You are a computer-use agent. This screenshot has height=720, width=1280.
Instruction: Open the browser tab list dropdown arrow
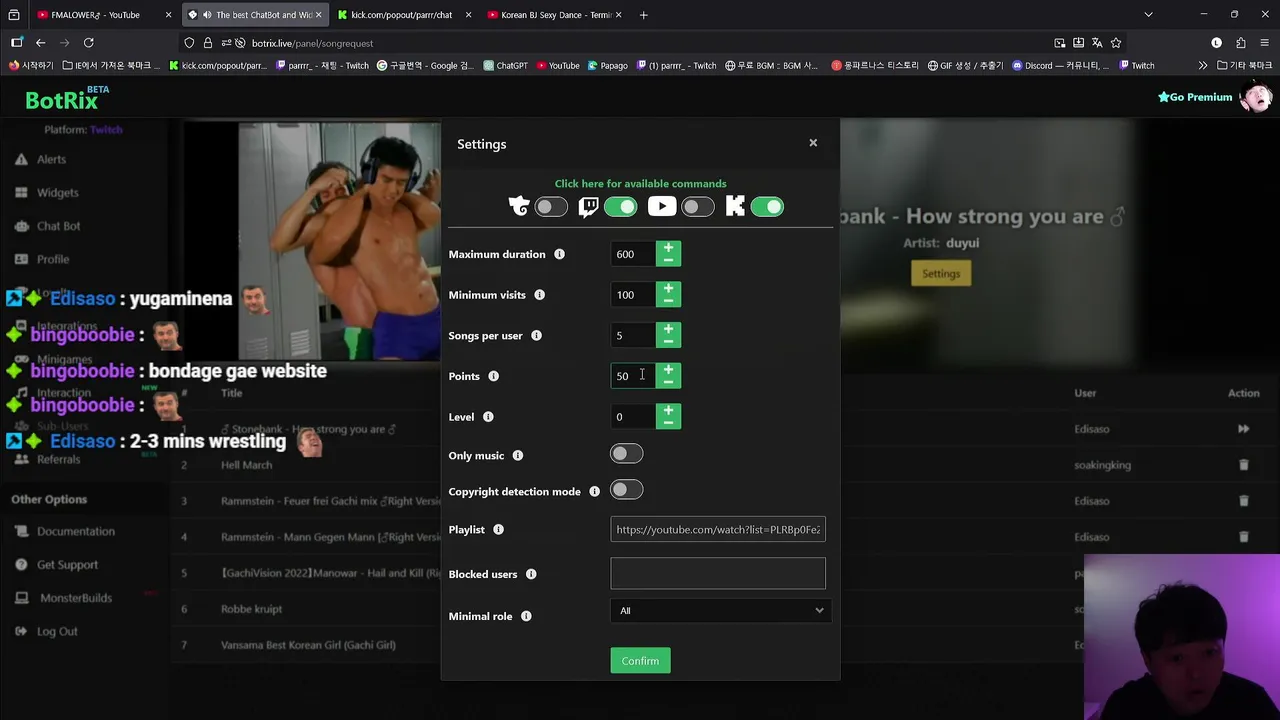pos(1148,15)
